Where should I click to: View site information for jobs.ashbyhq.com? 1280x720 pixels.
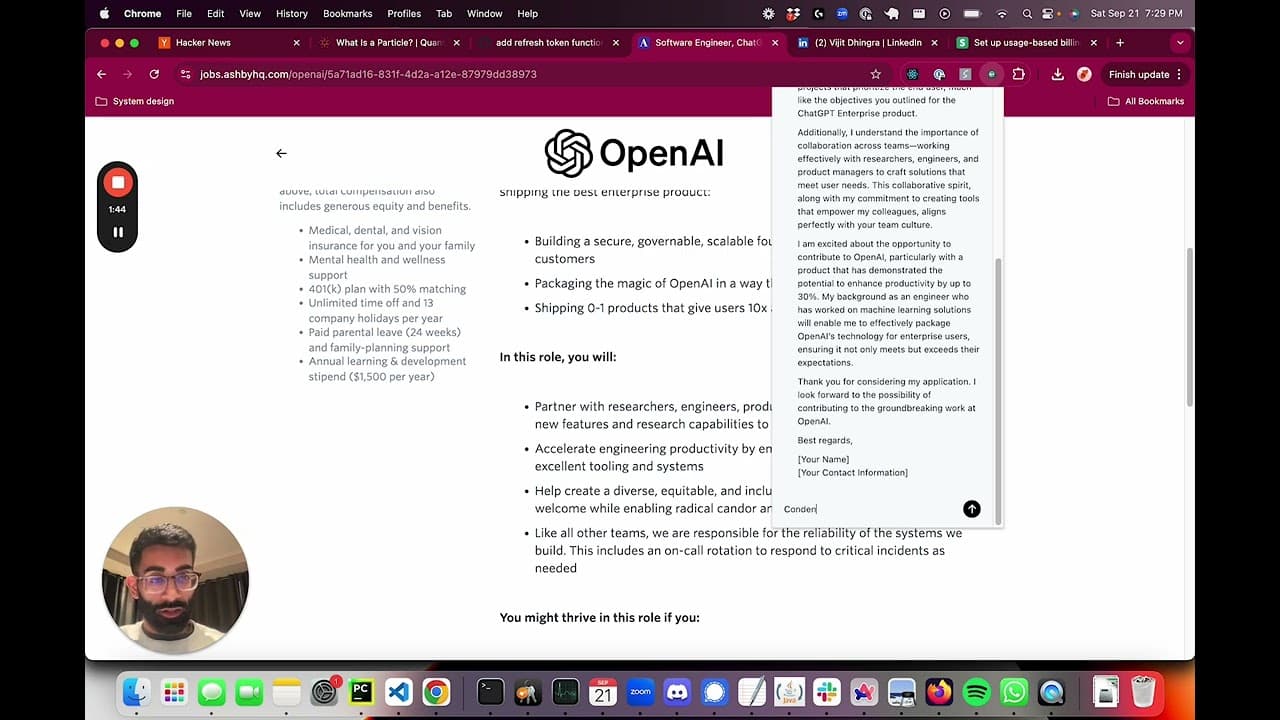tap(185, 74)
